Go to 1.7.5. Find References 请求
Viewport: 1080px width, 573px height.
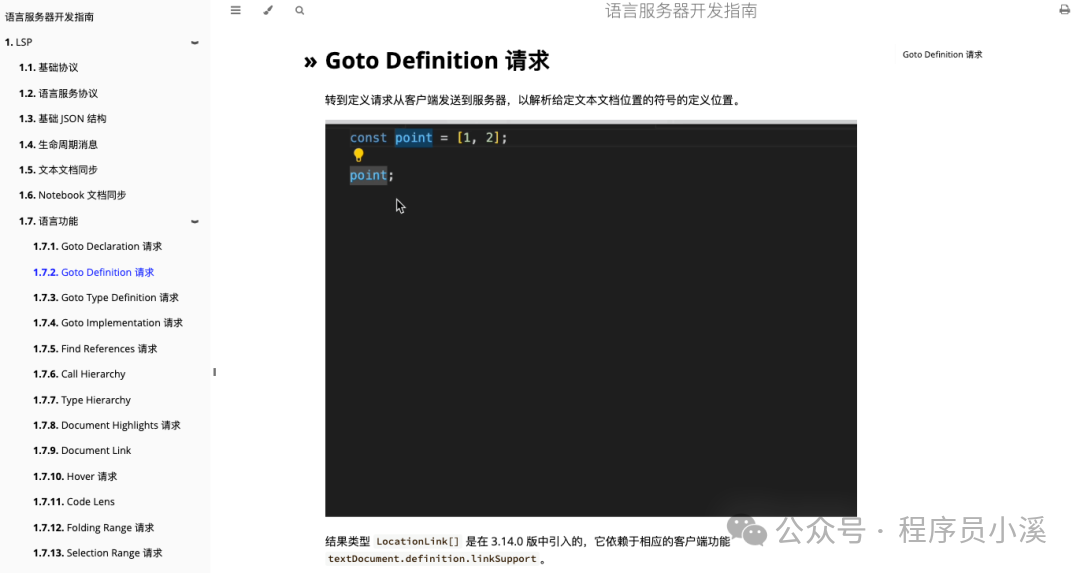point(95,348)
